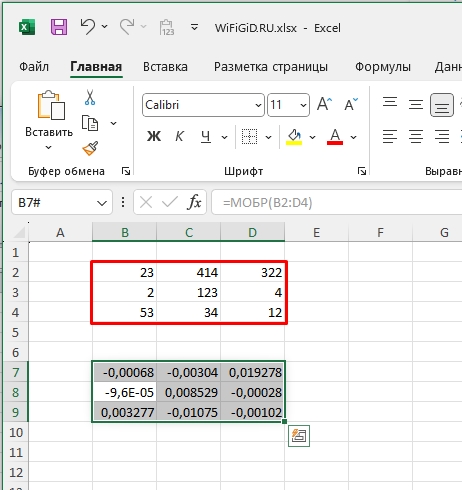The image size is (462, 490).
Task: Select row 10 header
Action: [15, 432]
